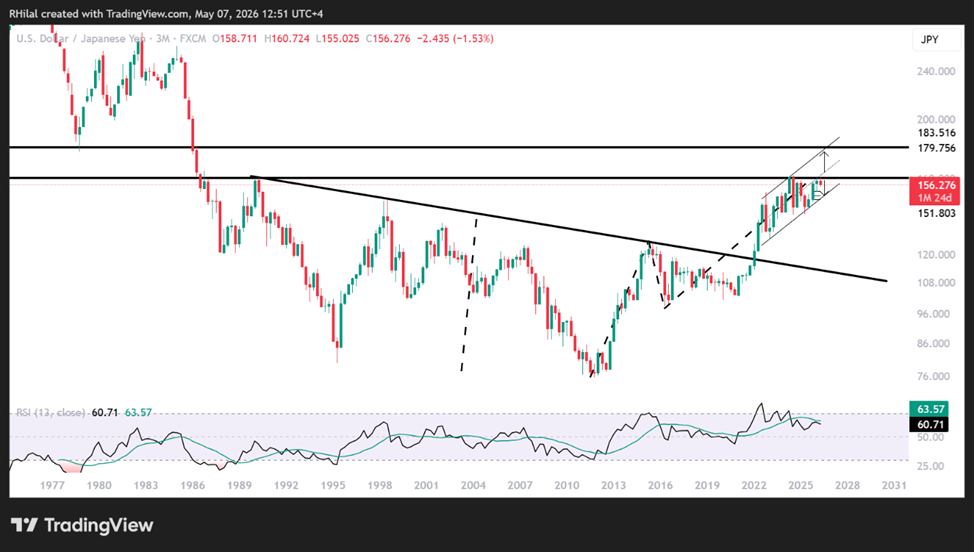
Task: Click the 2028 label on time axis
Action: click(x=847, y=485)
